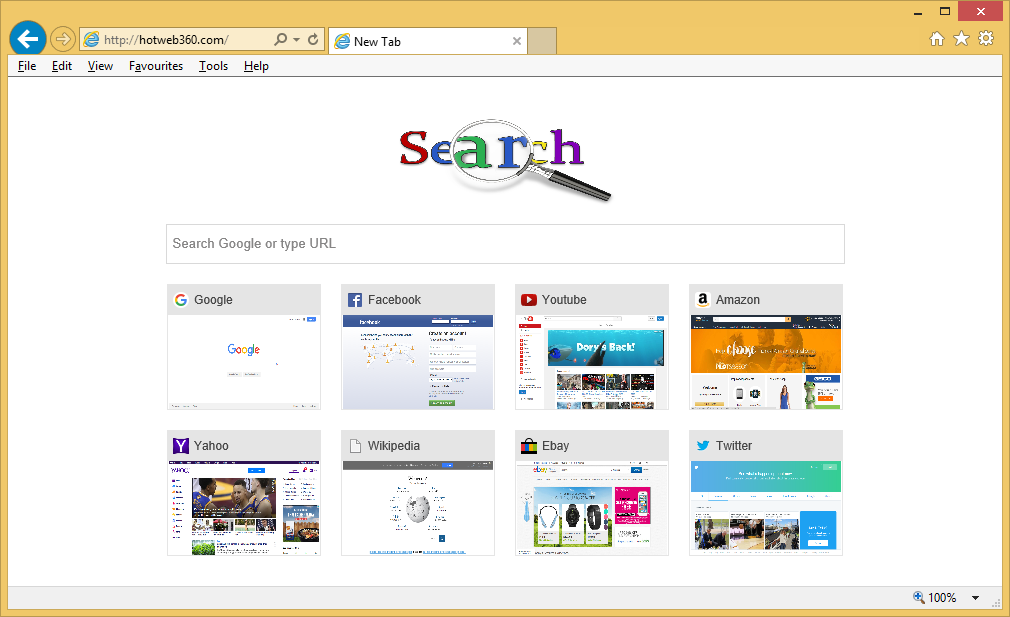Viewport: 1010px width, 617px height.
Task: Maximize the browser window
Action: tap(945, 11)
